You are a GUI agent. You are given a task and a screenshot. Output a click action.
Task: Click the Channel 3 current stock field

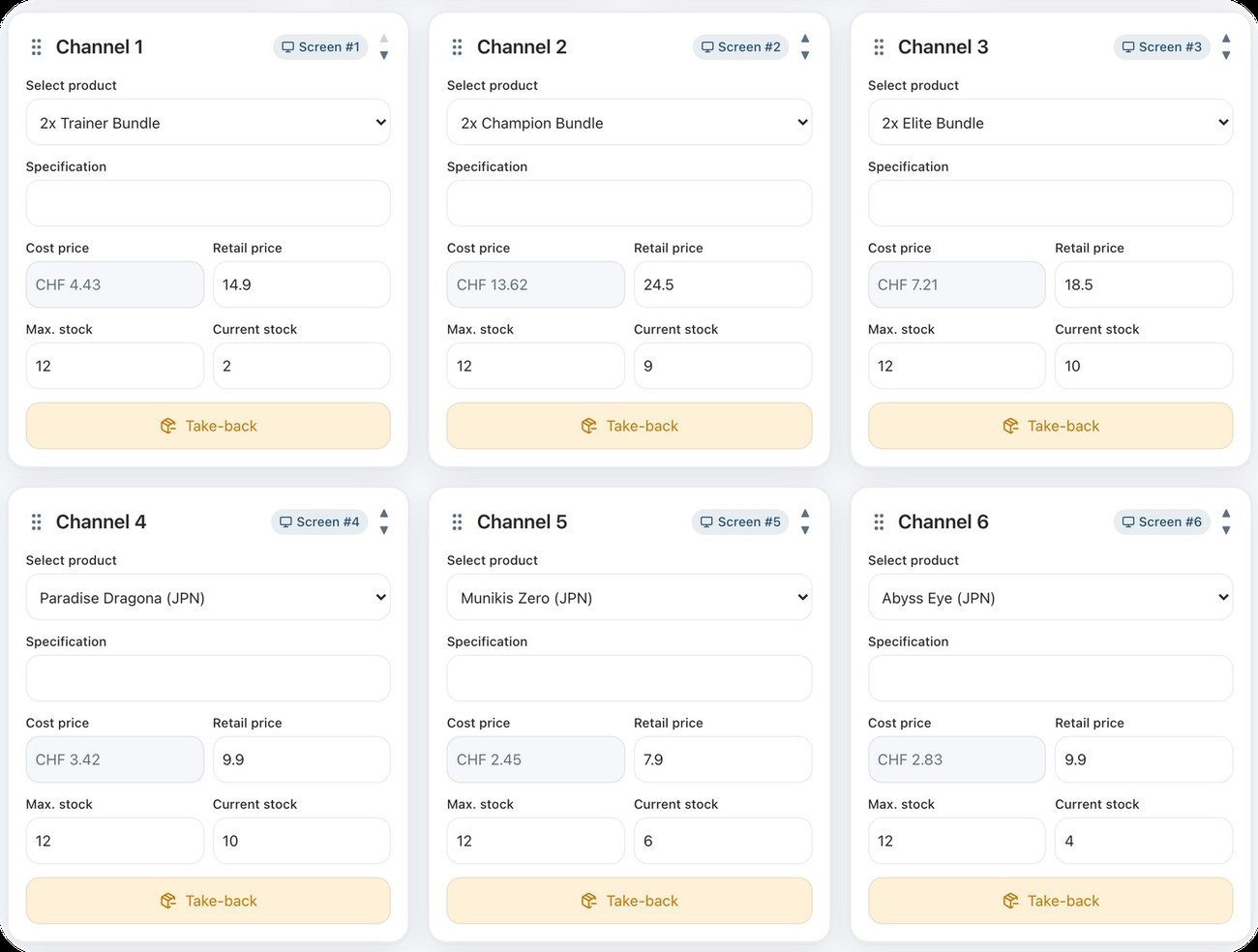pyautogui.click(x=1144, y=366)
